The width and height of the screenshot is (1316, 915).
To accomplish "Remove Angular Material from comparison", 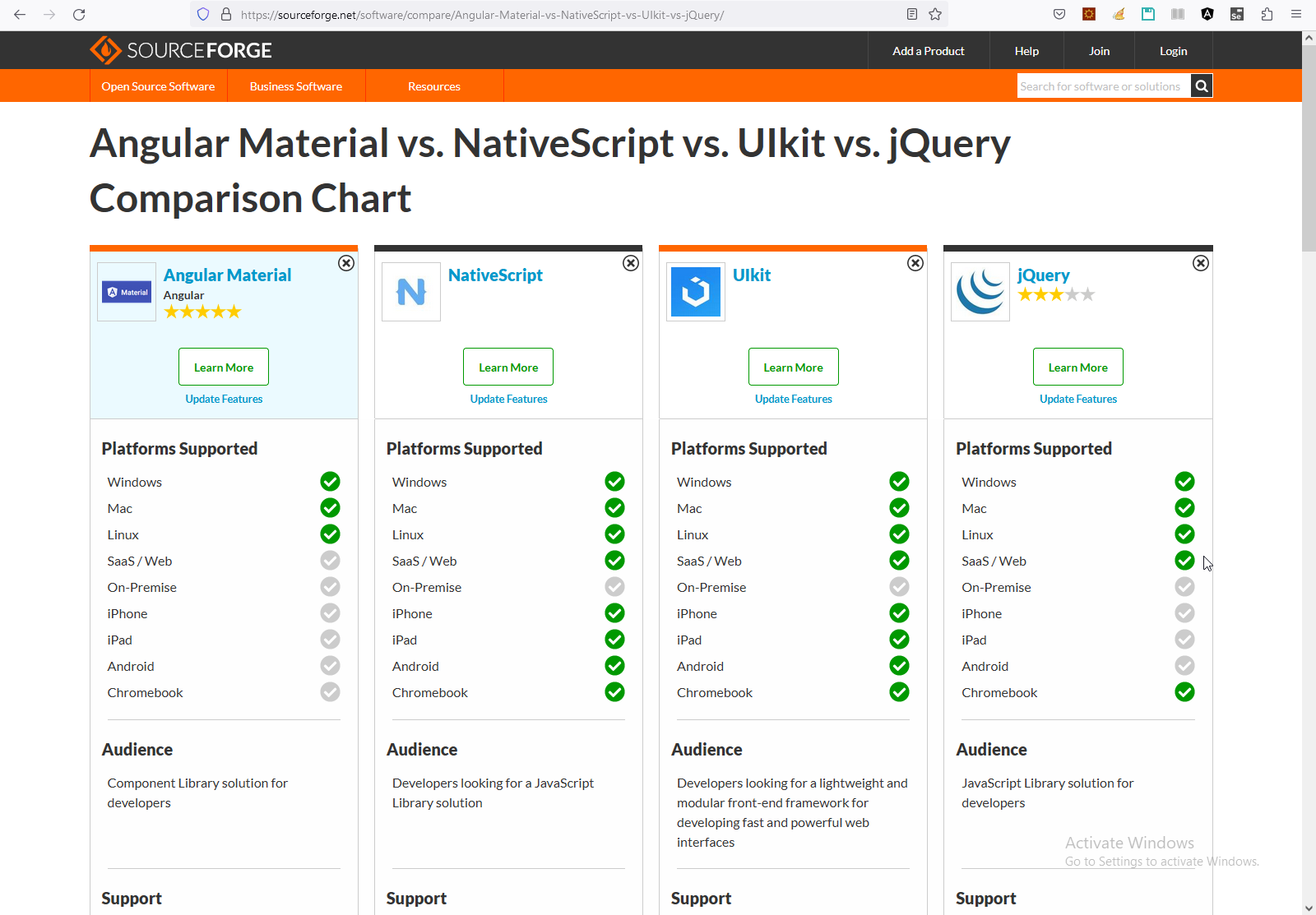I will tap(346, 263).
